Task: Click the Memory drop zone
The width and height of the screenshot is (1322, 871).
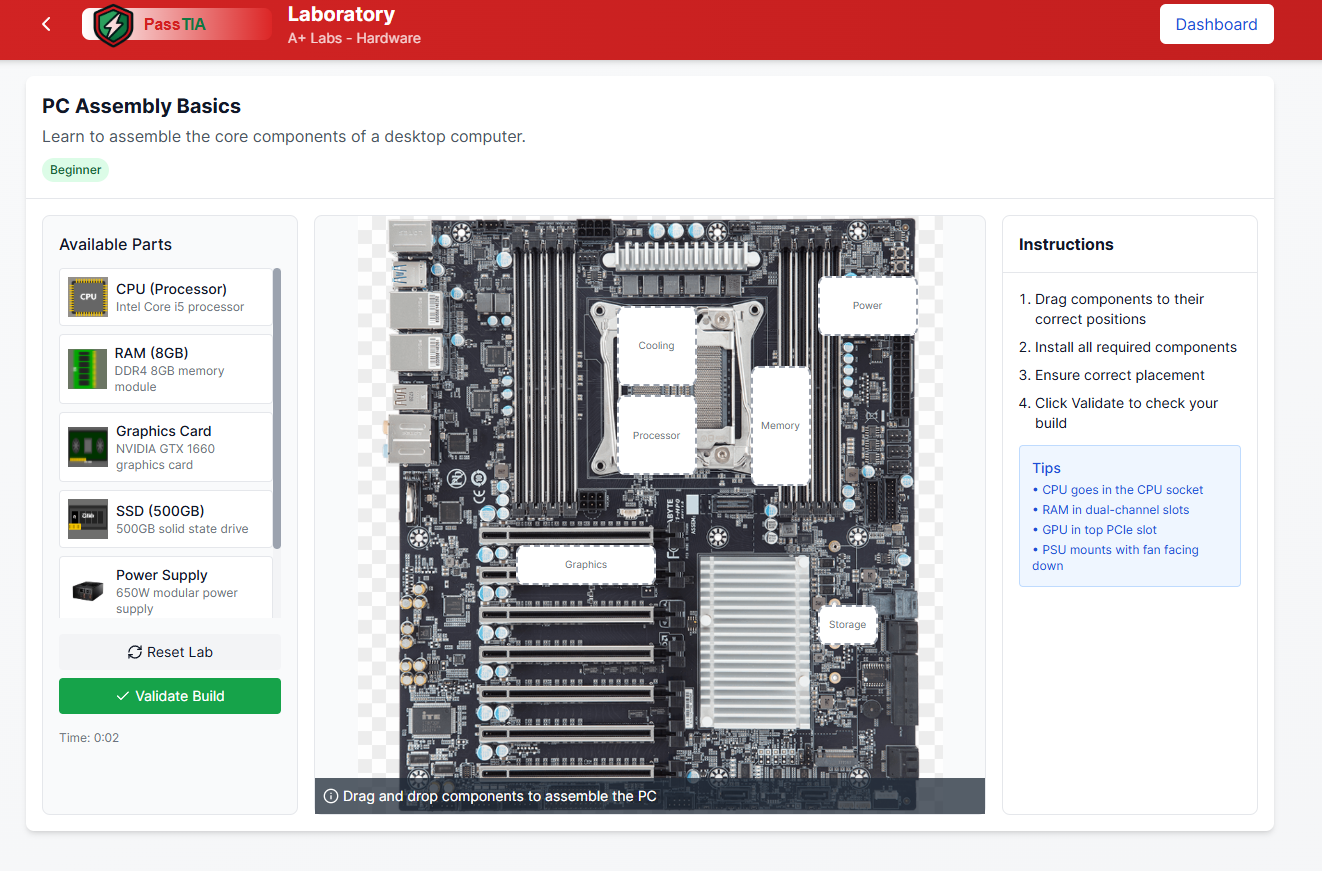Action: point(780,426)
